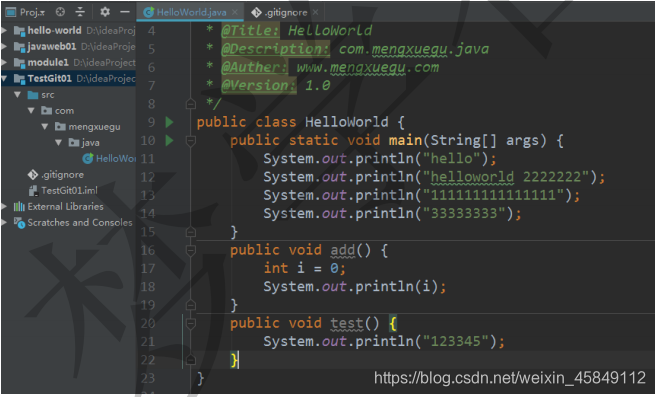Select javaweb01 module in tree
Screen dimensions: 656x397
click(52, 46)
